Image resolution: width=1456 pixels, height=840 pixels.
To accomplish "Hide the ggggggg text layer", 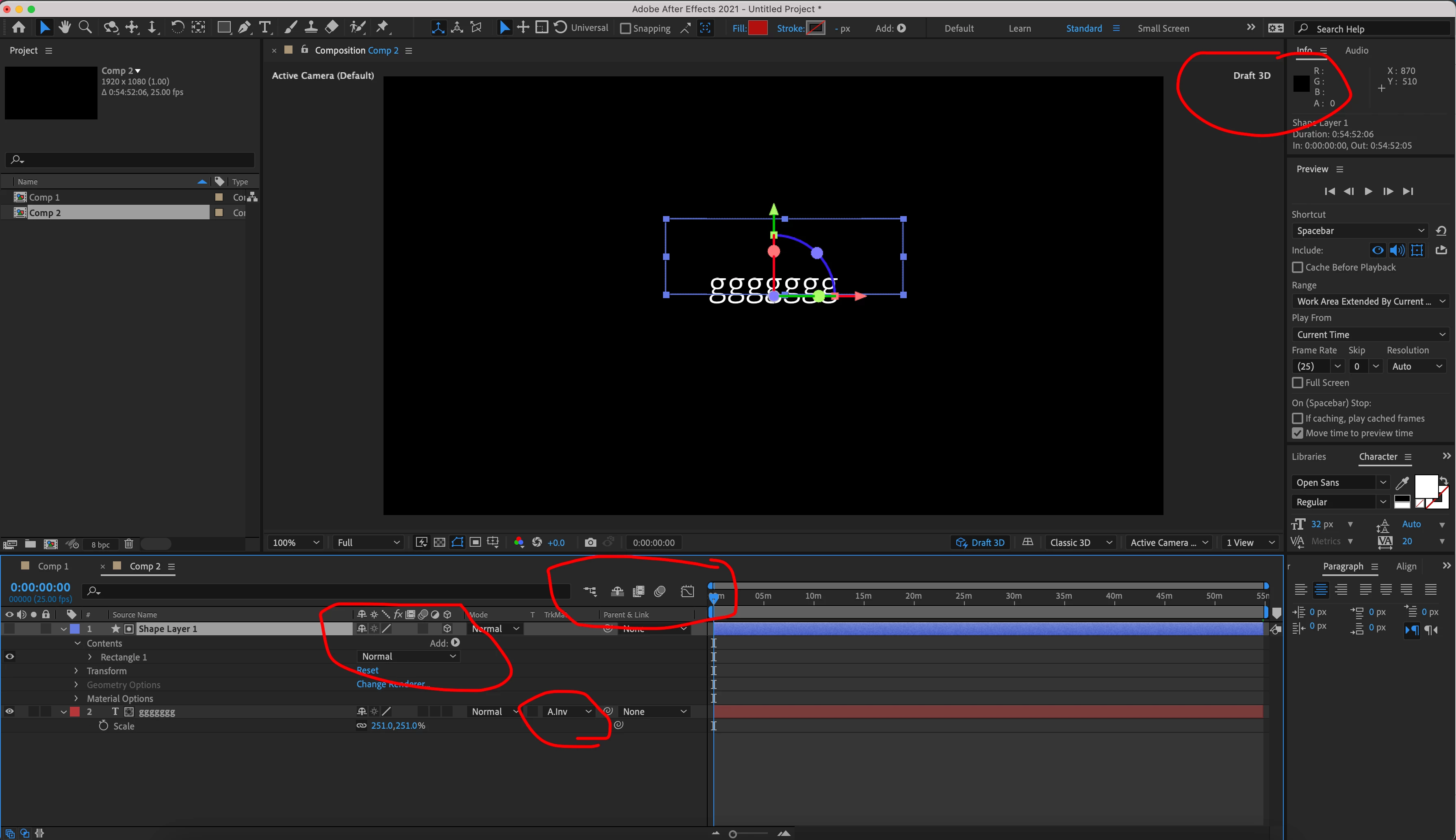I will (10, 711).
